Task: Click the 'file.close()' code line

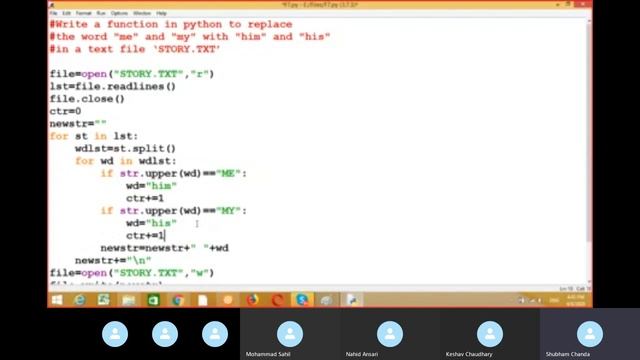Action: 87,99
